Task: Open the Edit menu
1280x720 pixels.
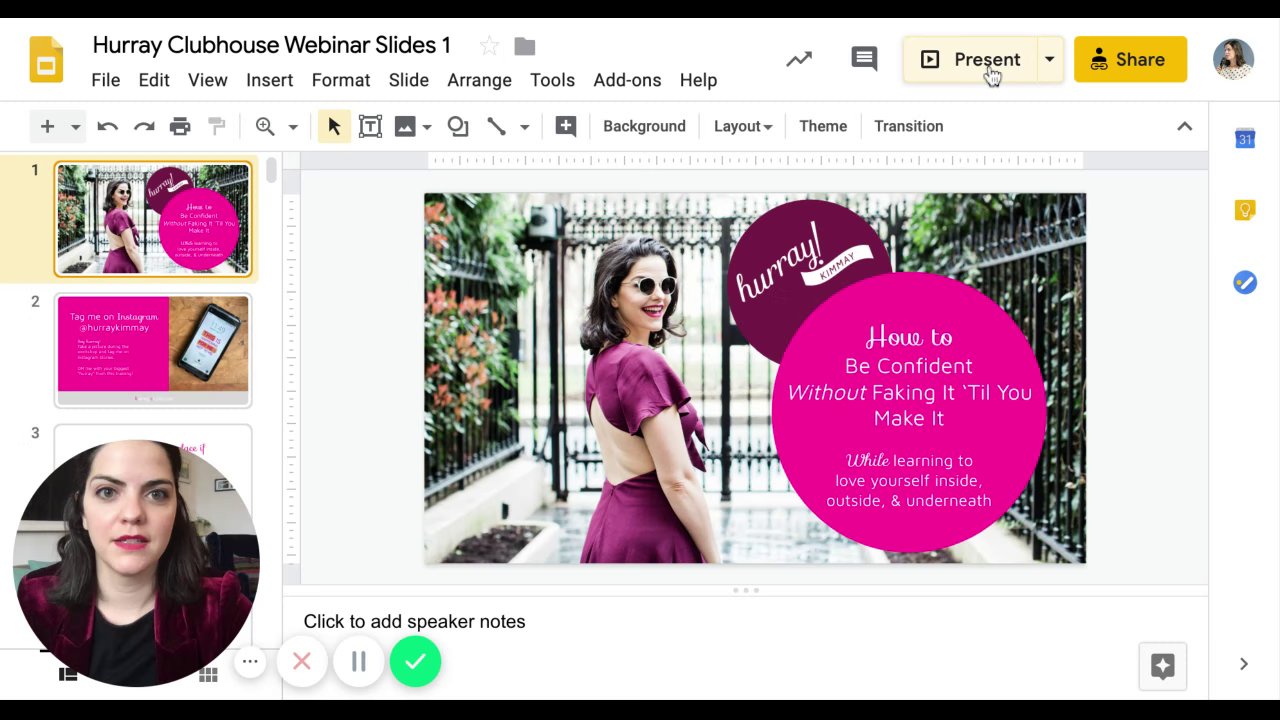Action: [x=154, y=80]
